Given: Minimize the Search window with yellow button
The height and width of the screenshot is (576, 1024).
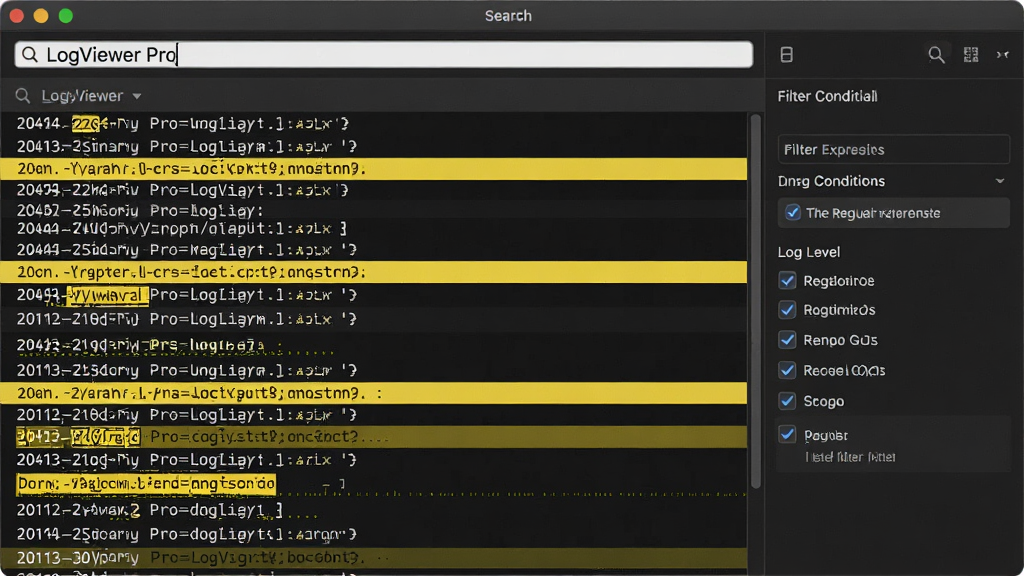Looking at the screenshot, I should pos(41,16).
